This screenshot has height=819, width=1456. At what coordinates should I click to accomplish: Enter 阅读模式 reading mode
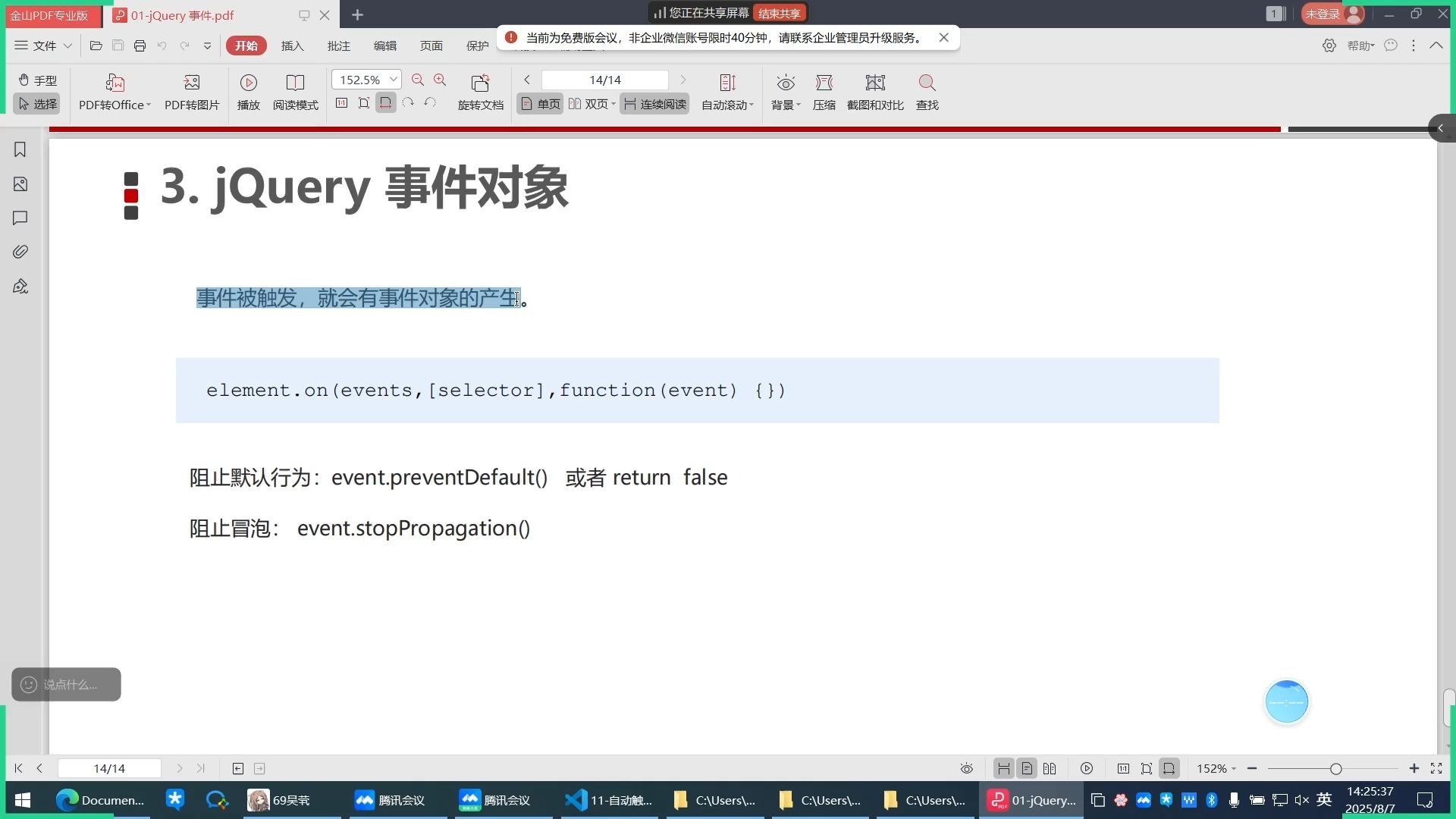click(x=295, y=91)
